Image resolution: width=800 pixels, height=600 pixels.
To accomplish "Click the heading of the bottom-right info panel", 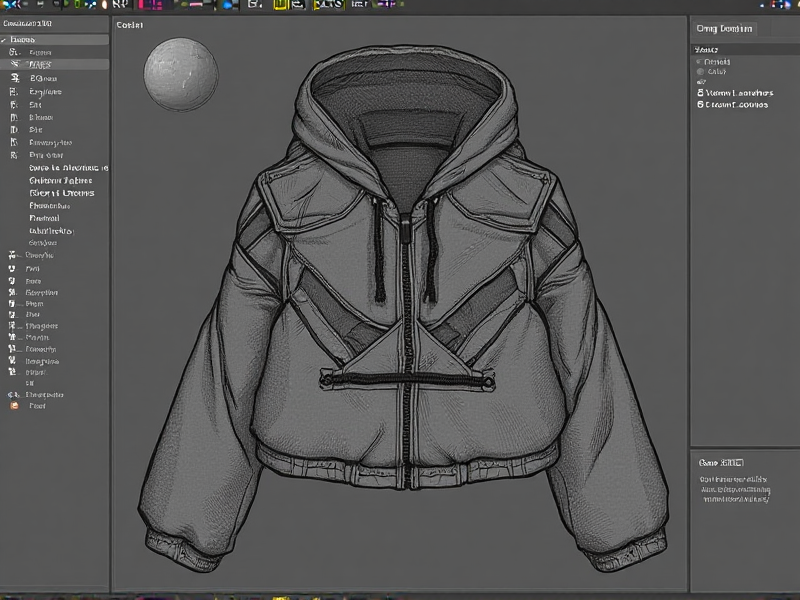I will pyautogui.click(x=723, y=462).
